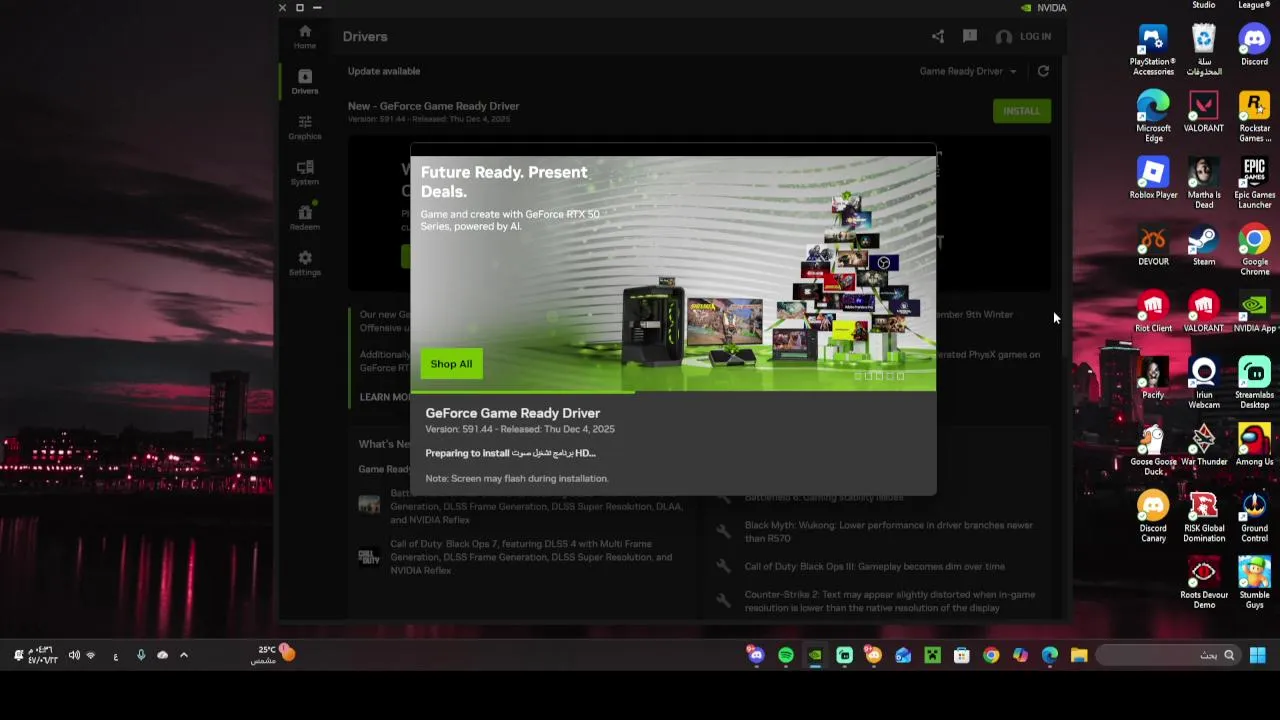The height and width of the screenshot is (720, 1280).
Task: Open Goose Goose Duck desktop icon
Action: click(1153, 451)
